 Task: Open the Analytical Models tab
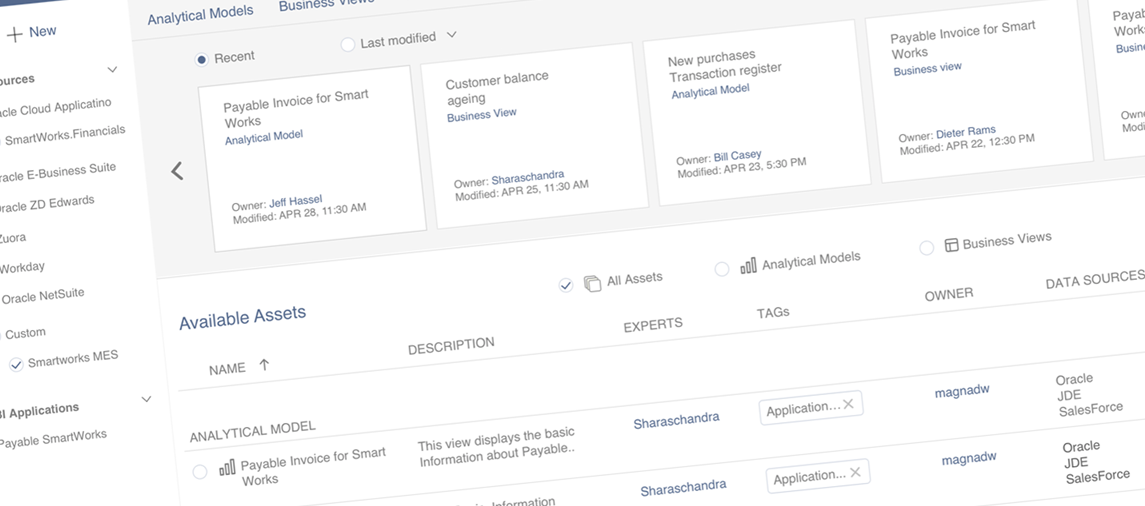(200, 15)
